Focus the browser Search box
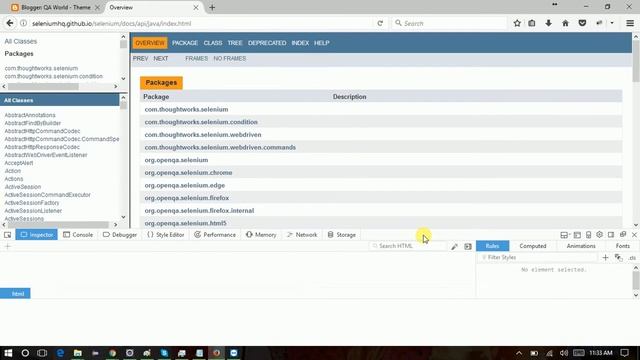Image resolution: width=640 pixels, height=360 pixels. (x=449, y=23)
